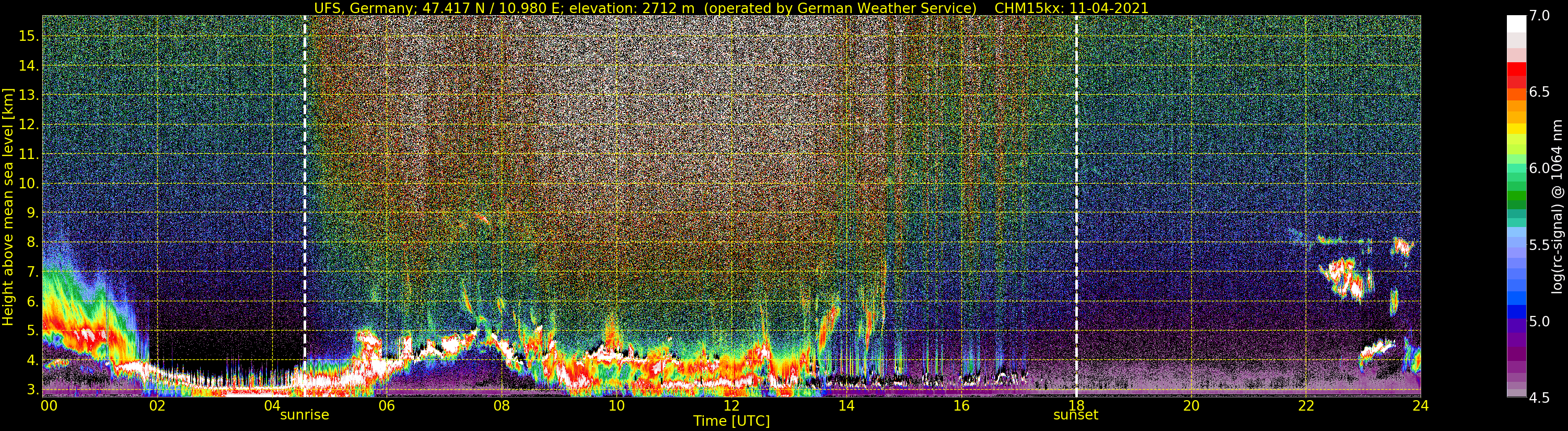Select the 06 hour tick label

tap(387, 405)
